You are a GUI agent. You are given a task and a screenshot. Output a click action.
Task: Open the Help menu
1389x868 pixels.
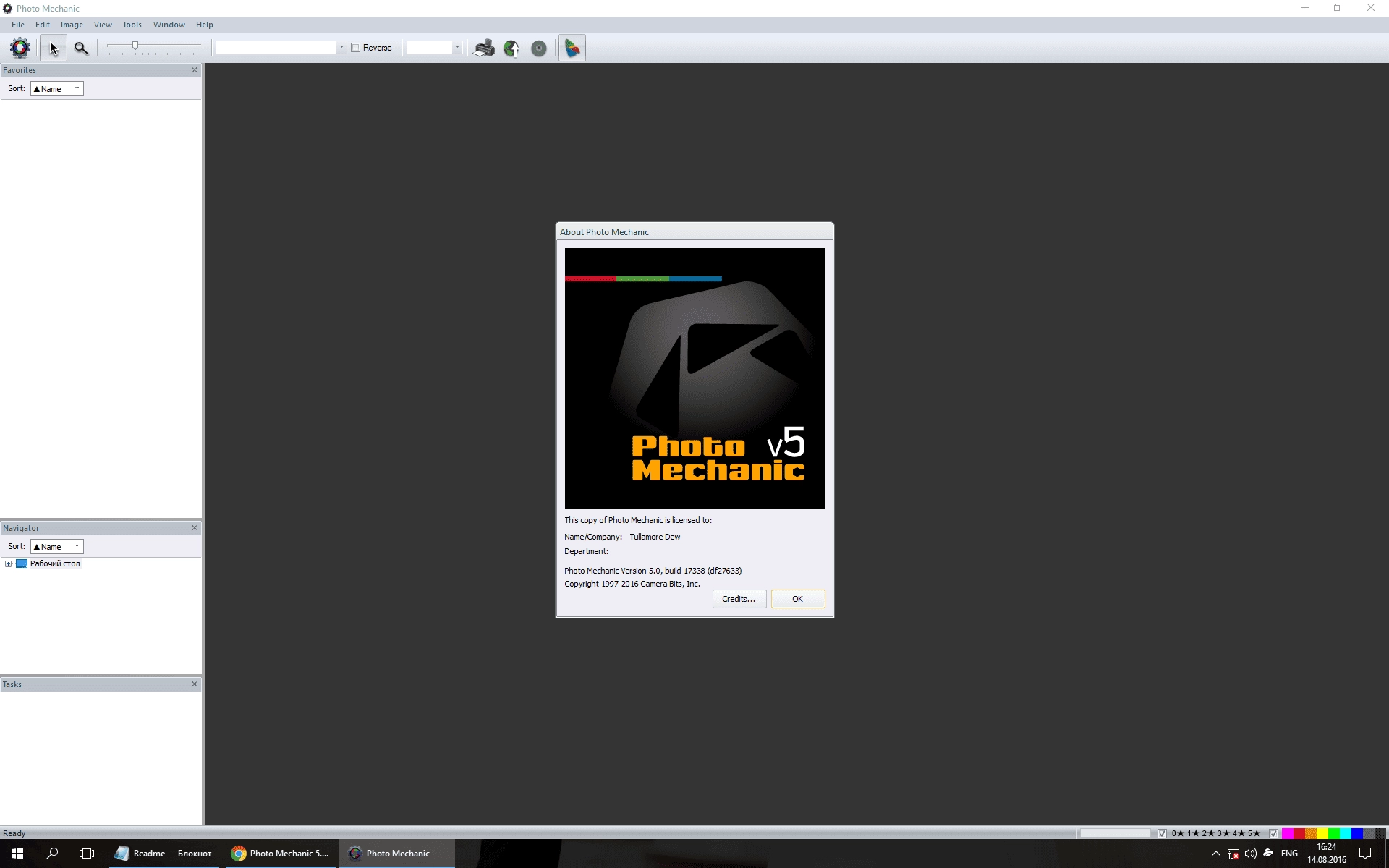205,25
